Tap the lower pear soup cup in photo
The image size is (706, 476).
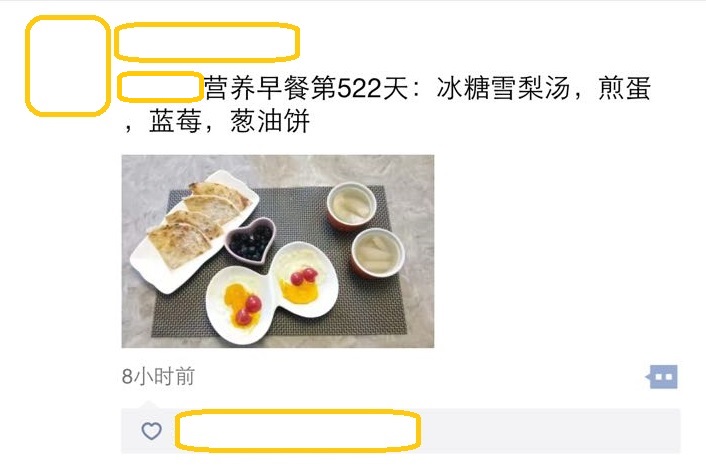tap(377, 253)
